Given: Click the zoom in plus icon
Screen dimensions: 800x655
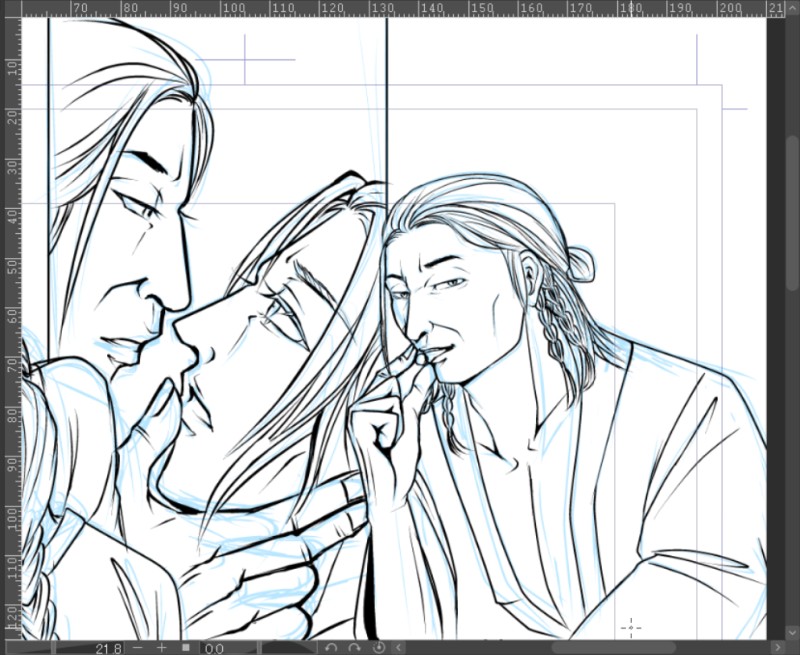Looking at the screenshot, I should [x=162, y=647].
